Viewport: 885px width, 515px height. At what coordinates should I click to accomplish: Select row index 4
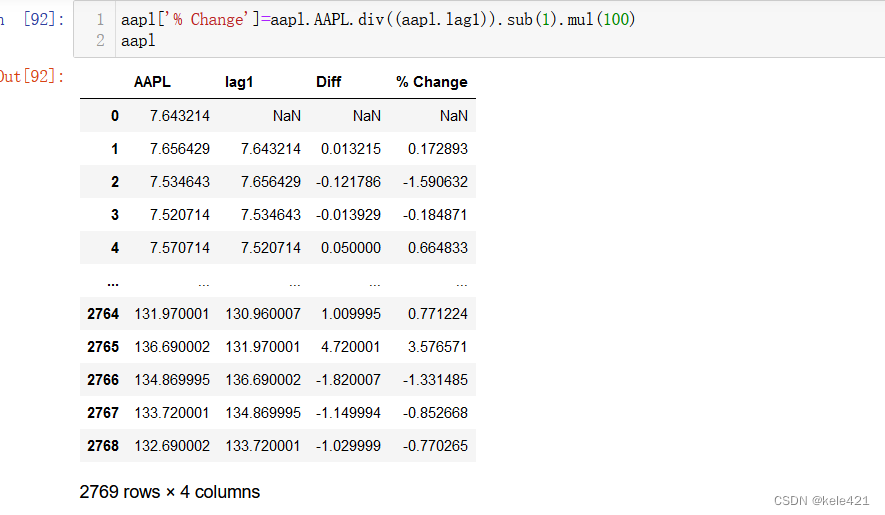115,248
